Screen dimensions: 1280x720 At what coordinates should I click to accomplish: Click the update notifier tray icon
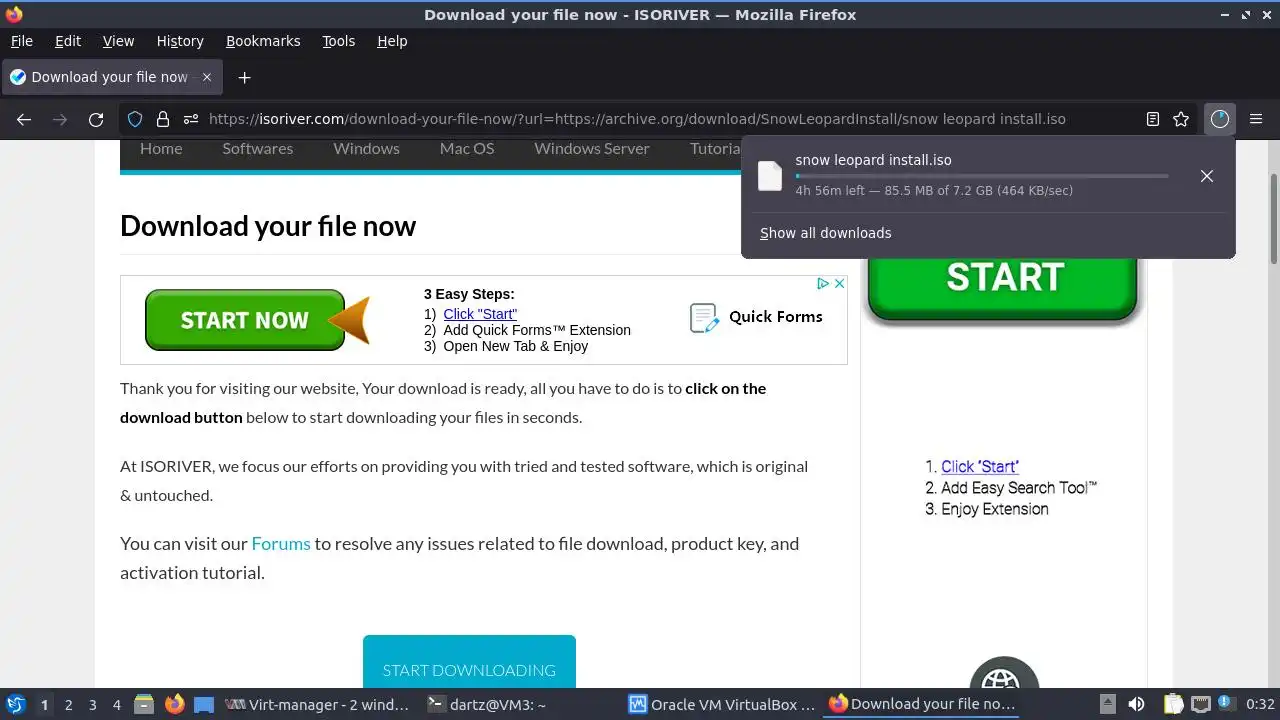(1225, 704)
